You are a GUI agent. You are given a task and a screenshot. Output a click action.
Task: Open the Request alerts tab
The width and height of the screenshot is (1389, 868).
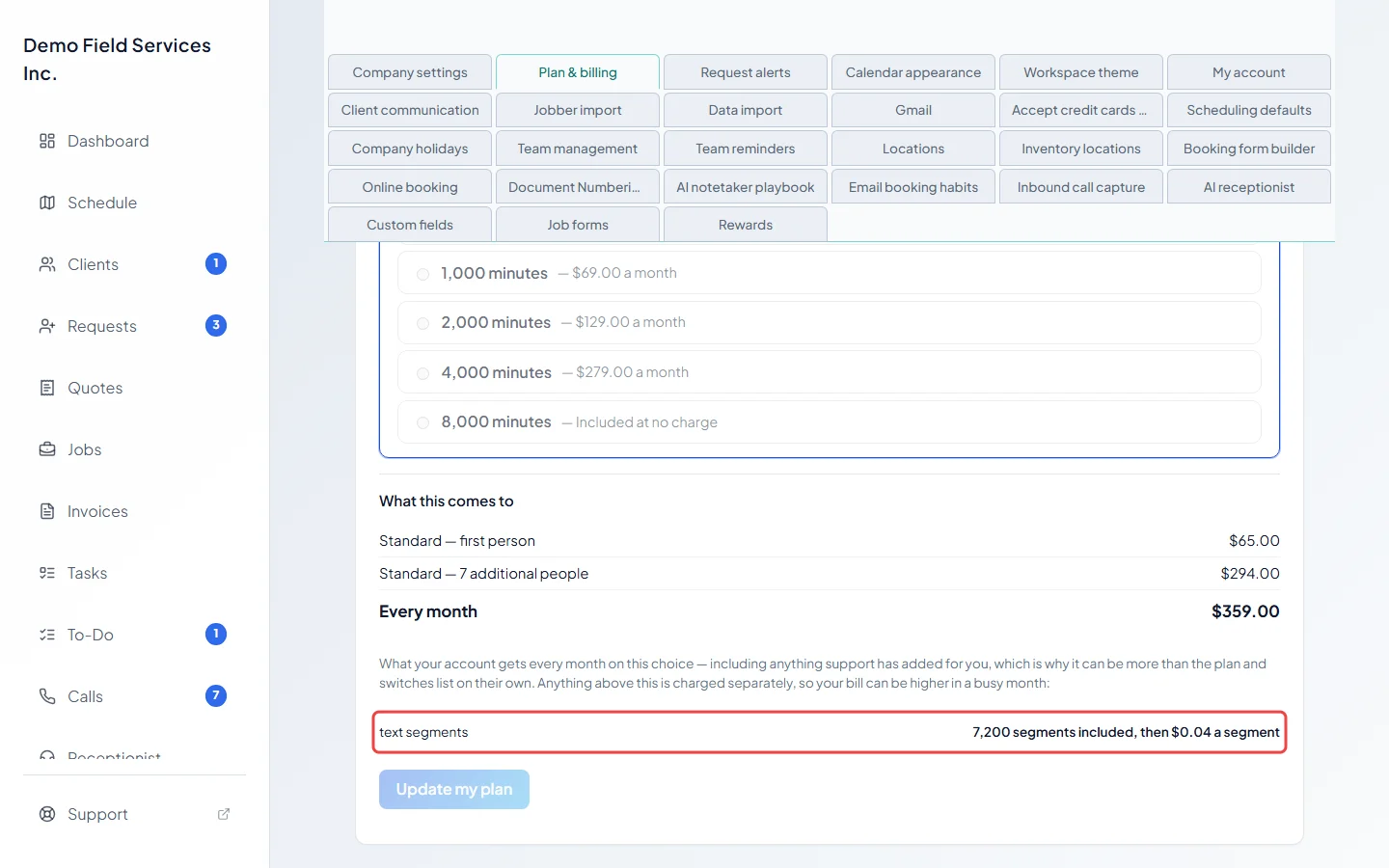(746, 72)
